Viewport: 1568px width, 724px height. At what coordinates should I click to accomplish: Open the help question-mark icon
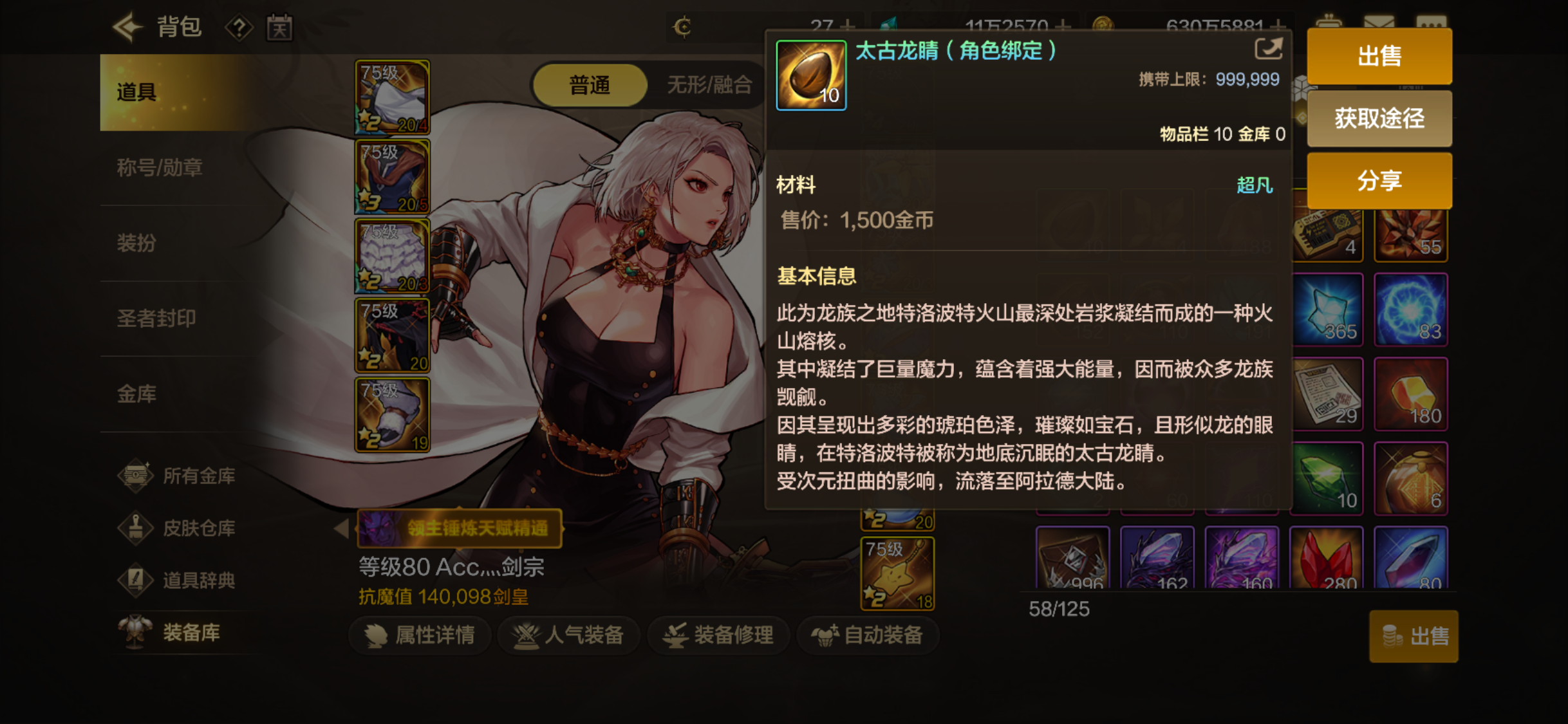(x=239, y=28)
